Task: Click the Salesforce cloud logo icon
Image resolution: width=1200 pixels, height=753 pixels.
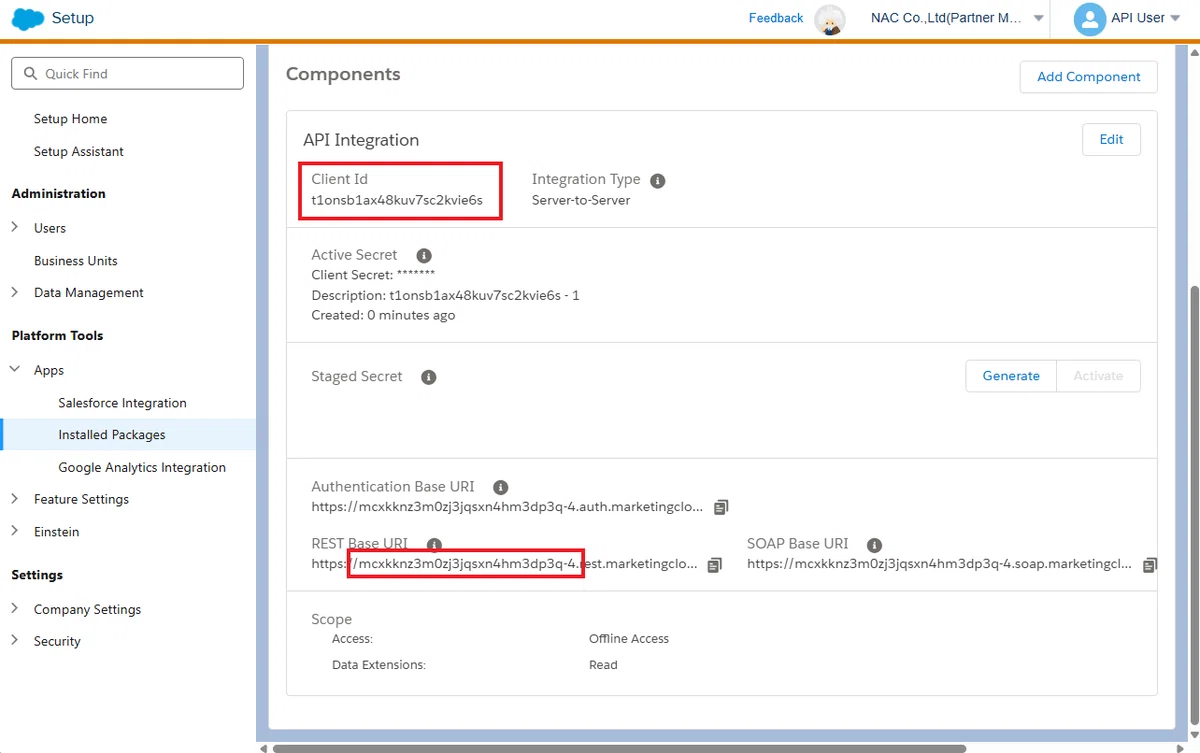Action: coord(28,18)
